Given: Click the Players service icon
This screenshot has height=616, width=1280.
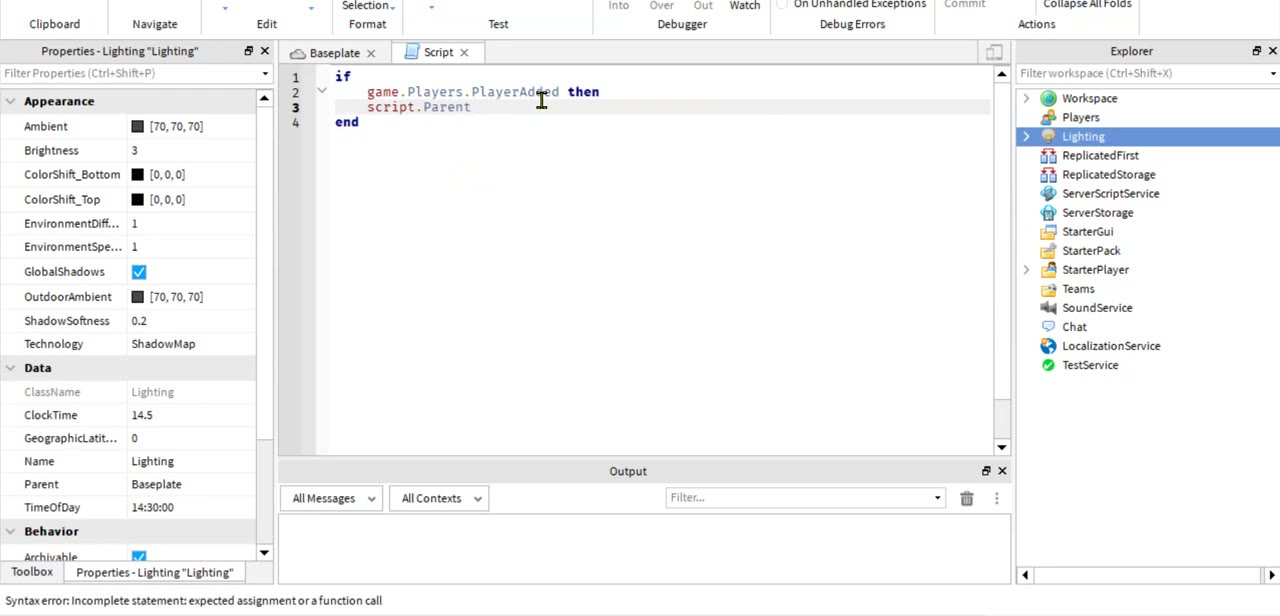Looking at the screenshot, I should [x=1048, y=117].
